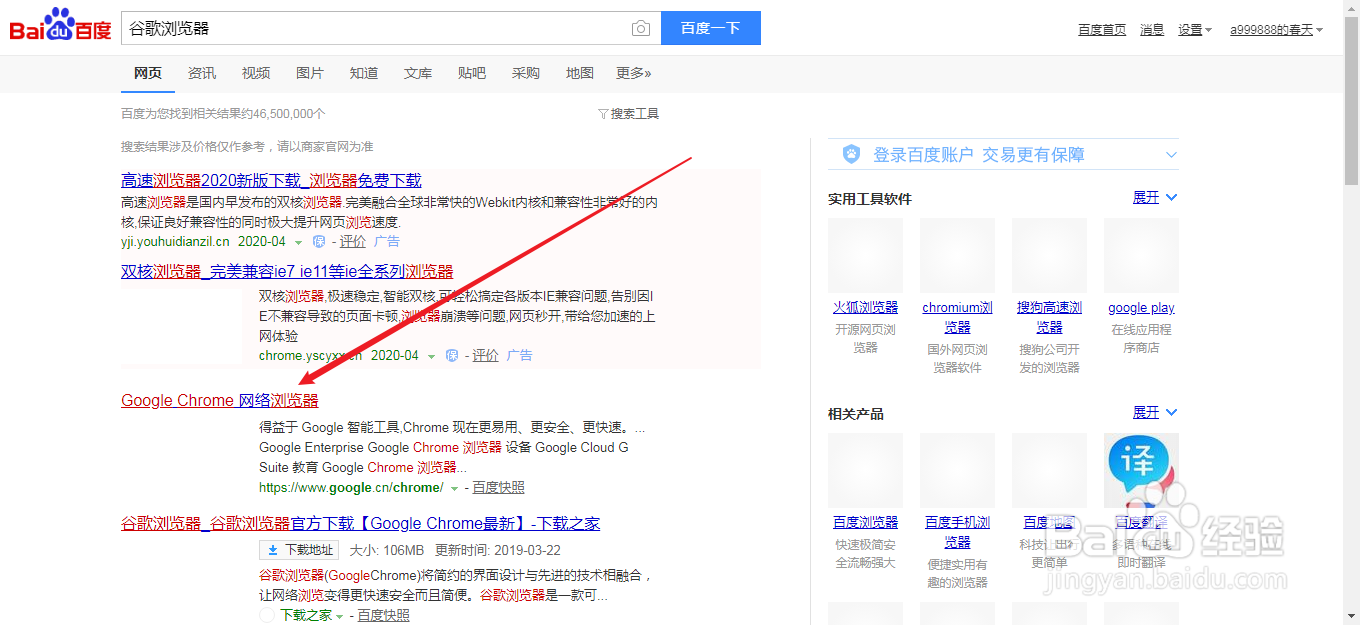1360x625 pixels.
Task: Click the chromium浏览器 thumbnail image
Action: [x=957, y=255]
